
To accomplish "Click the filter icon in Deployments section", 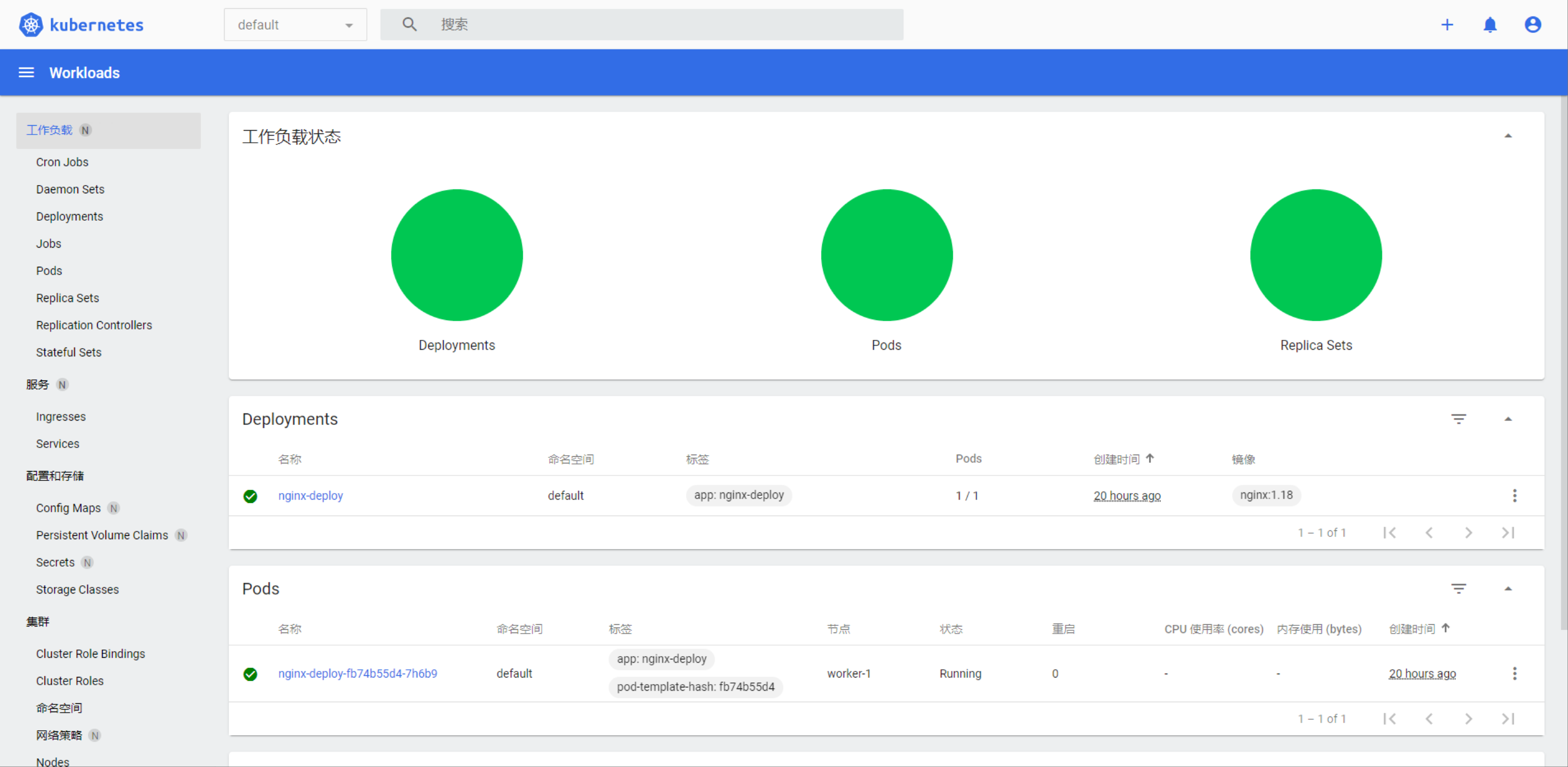I will [x=1459, y=418].
